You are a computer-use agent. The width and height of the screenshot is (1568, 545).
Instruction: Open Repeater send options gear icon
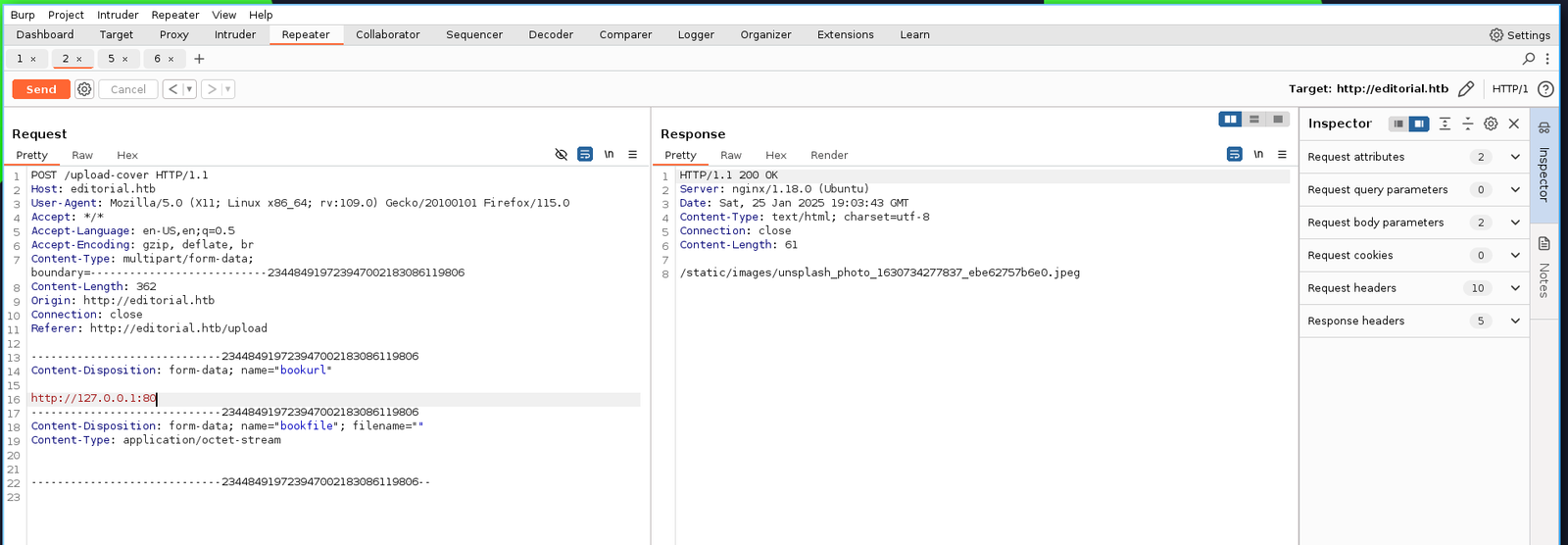pos(84,89)
